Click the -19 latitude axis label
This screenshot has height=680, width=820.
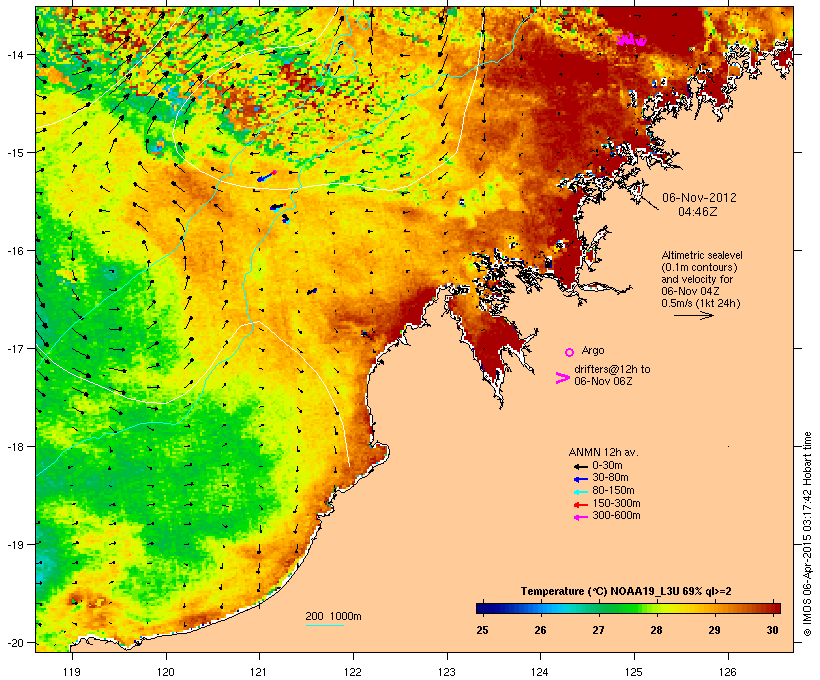(x=14, y=545)
